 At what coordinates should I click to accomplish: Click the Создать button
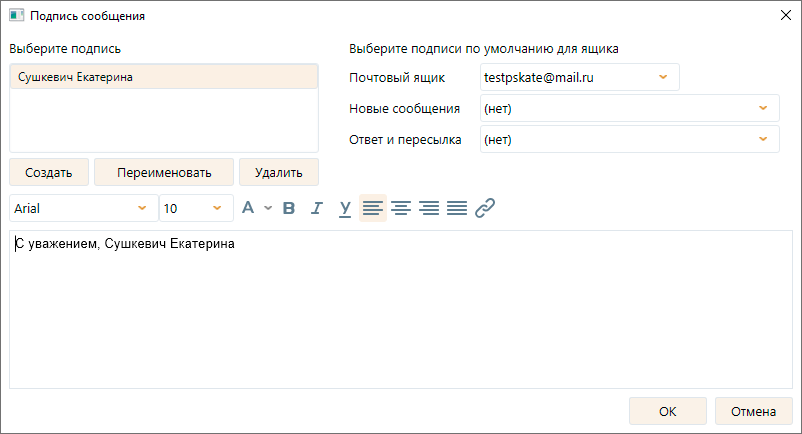pyautogui.click(x=48, y=172)
